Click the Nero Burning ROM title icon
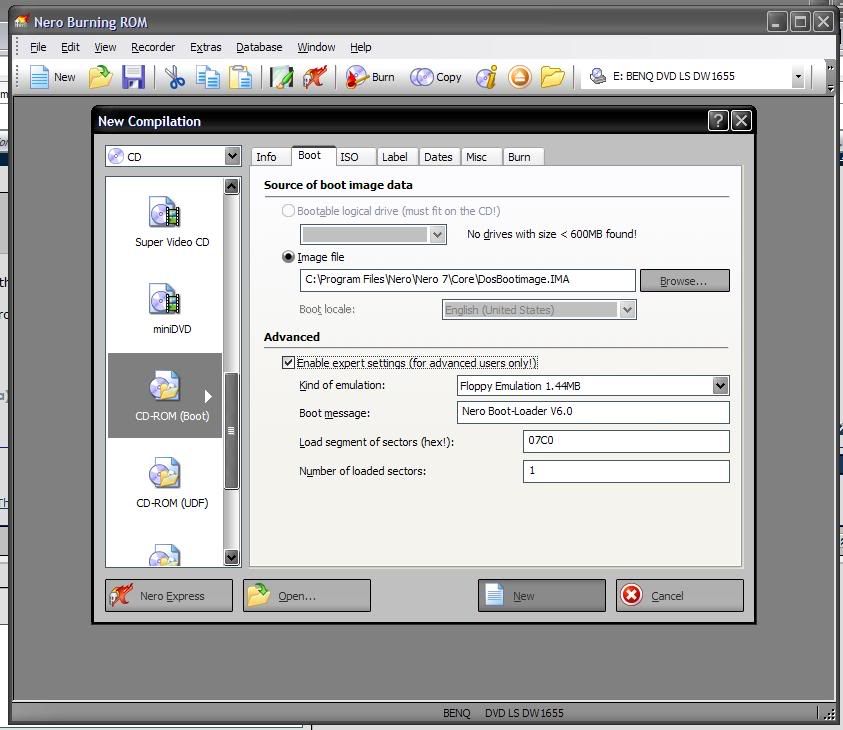The width and height of the screenshot is (843, 730). [x=22, y=22]
